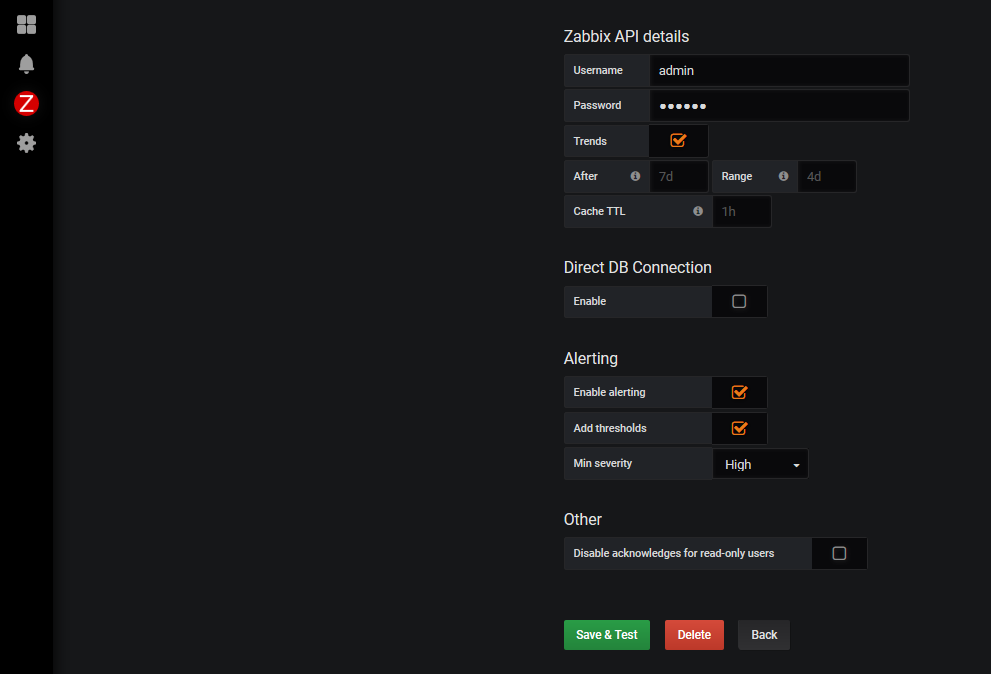This screenshot has width=991, height=674.
Task: Click the Other section heading
Action: [583, 520]
